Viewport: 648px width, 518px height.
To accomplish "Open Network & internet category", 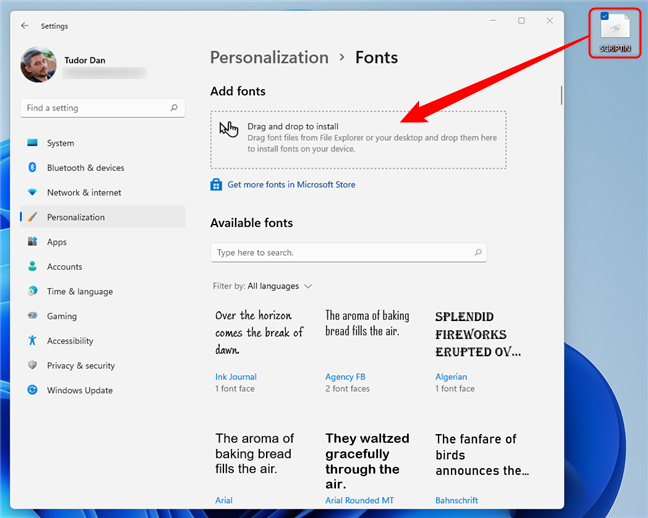I will [102, 192].
